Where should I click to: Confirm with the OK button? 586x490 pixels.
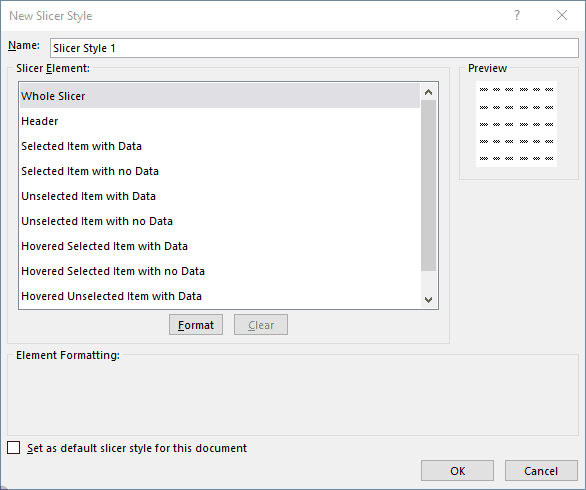[457, 471]
